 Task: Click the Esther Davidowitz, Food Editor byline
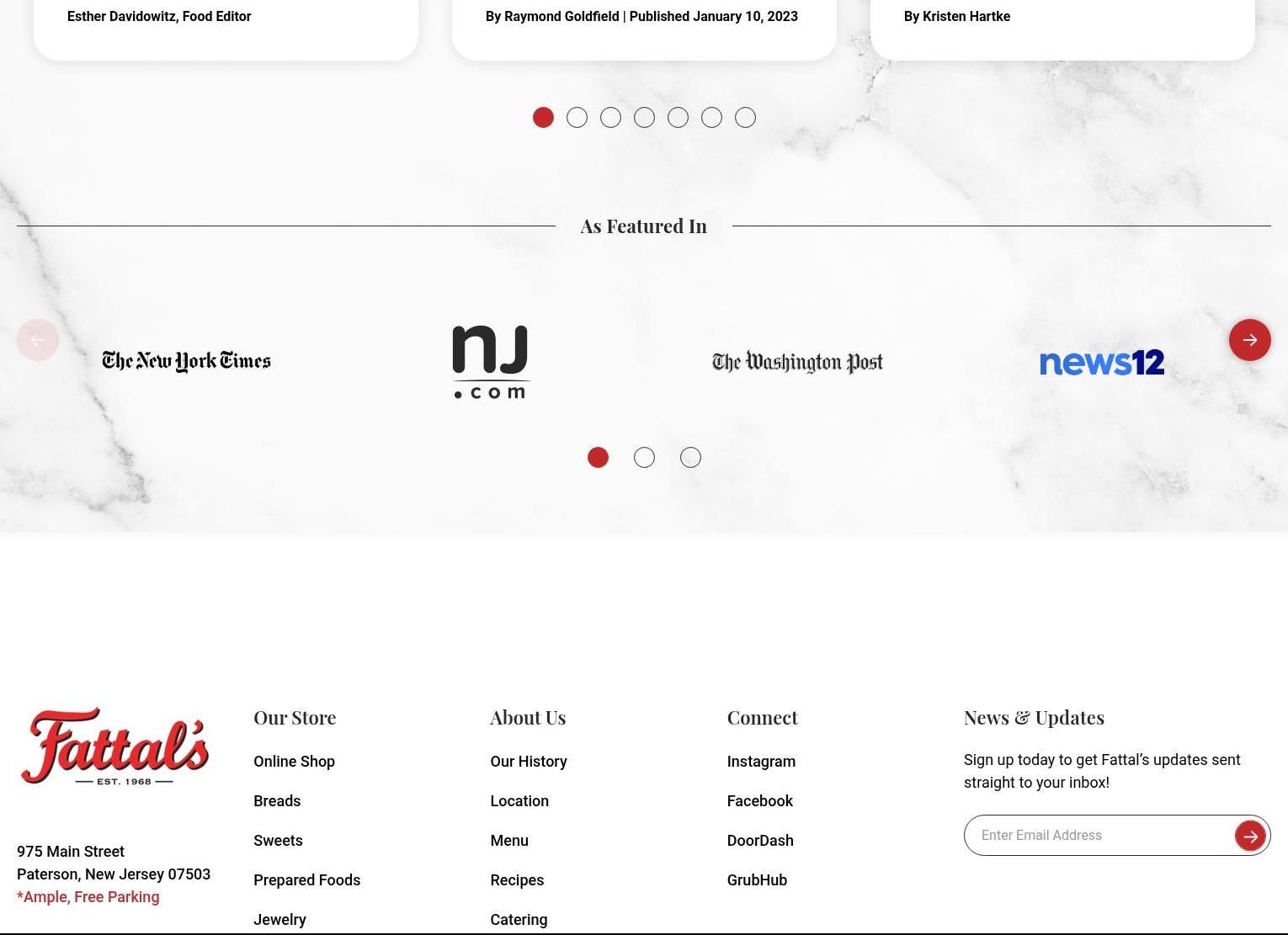coord(159,16)
